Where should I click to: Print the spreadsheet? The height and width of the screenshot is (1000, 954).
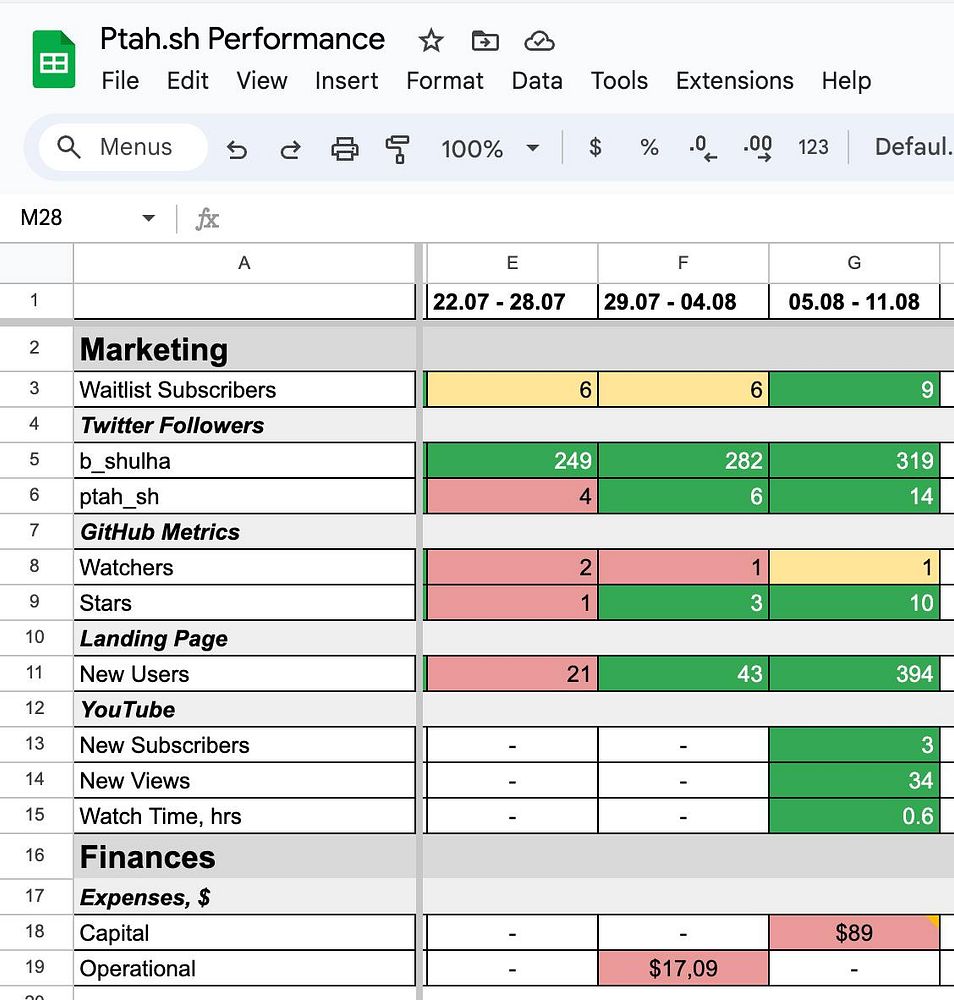click(345, 149)
